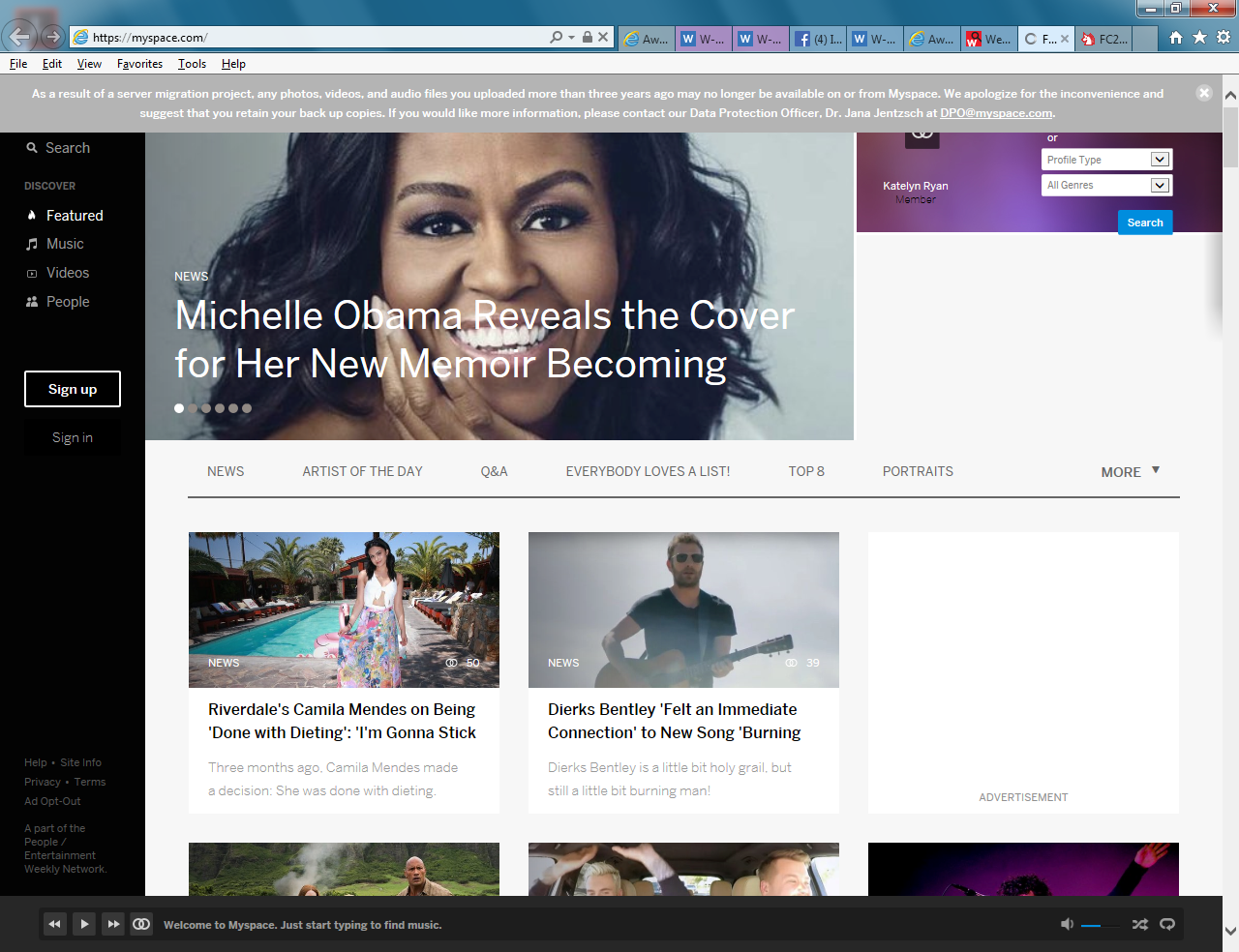Open the Profile Type dropdown
The width and height of the screenshot is (1239, 952).
tap(1106, 160)
